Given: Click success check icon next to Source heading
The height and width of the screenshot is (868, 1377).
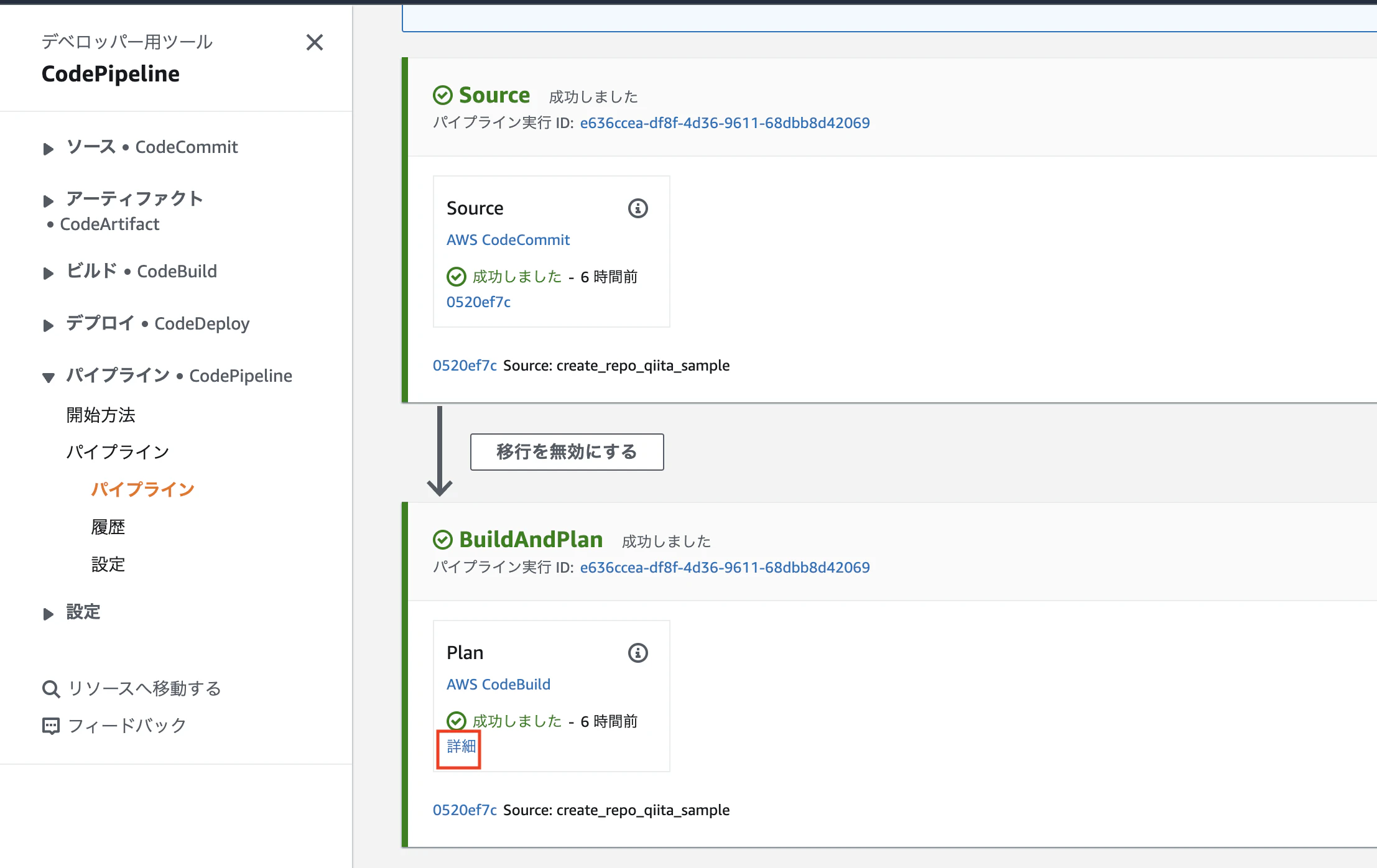Looking at the screenshot, I should click(x=442, y=95).
